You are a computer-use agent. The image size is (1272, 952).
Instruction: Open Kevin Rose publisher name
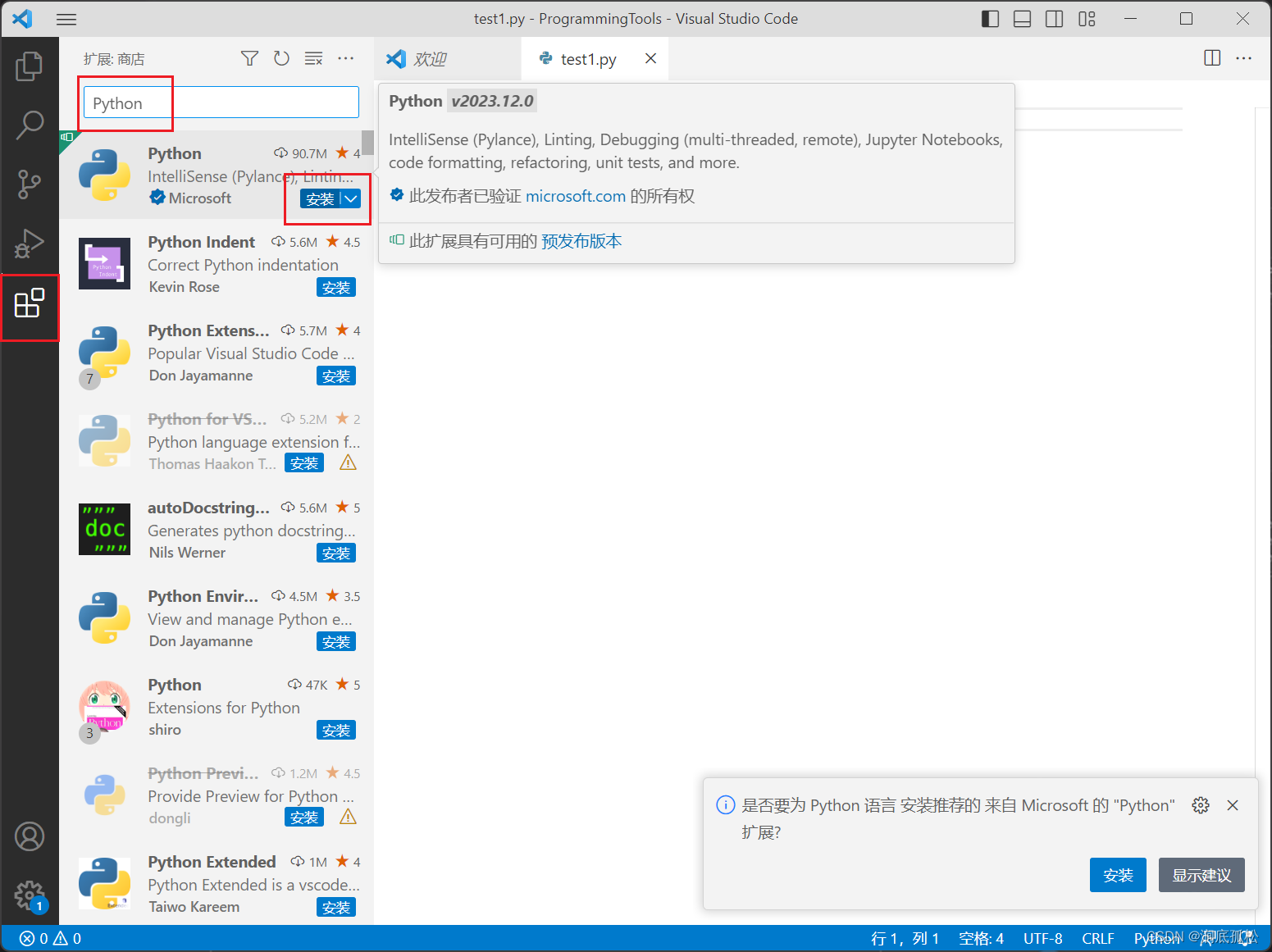coord(185,287)
